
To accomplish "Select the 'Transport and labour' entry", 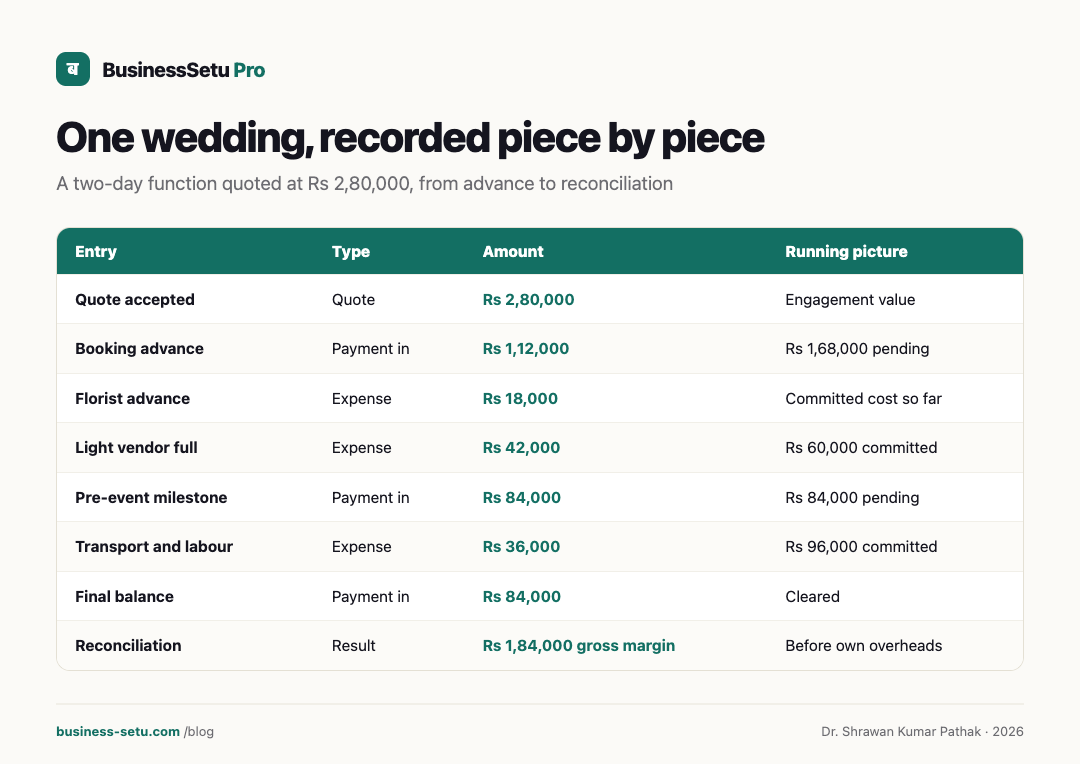I will [x=154, y=546].
